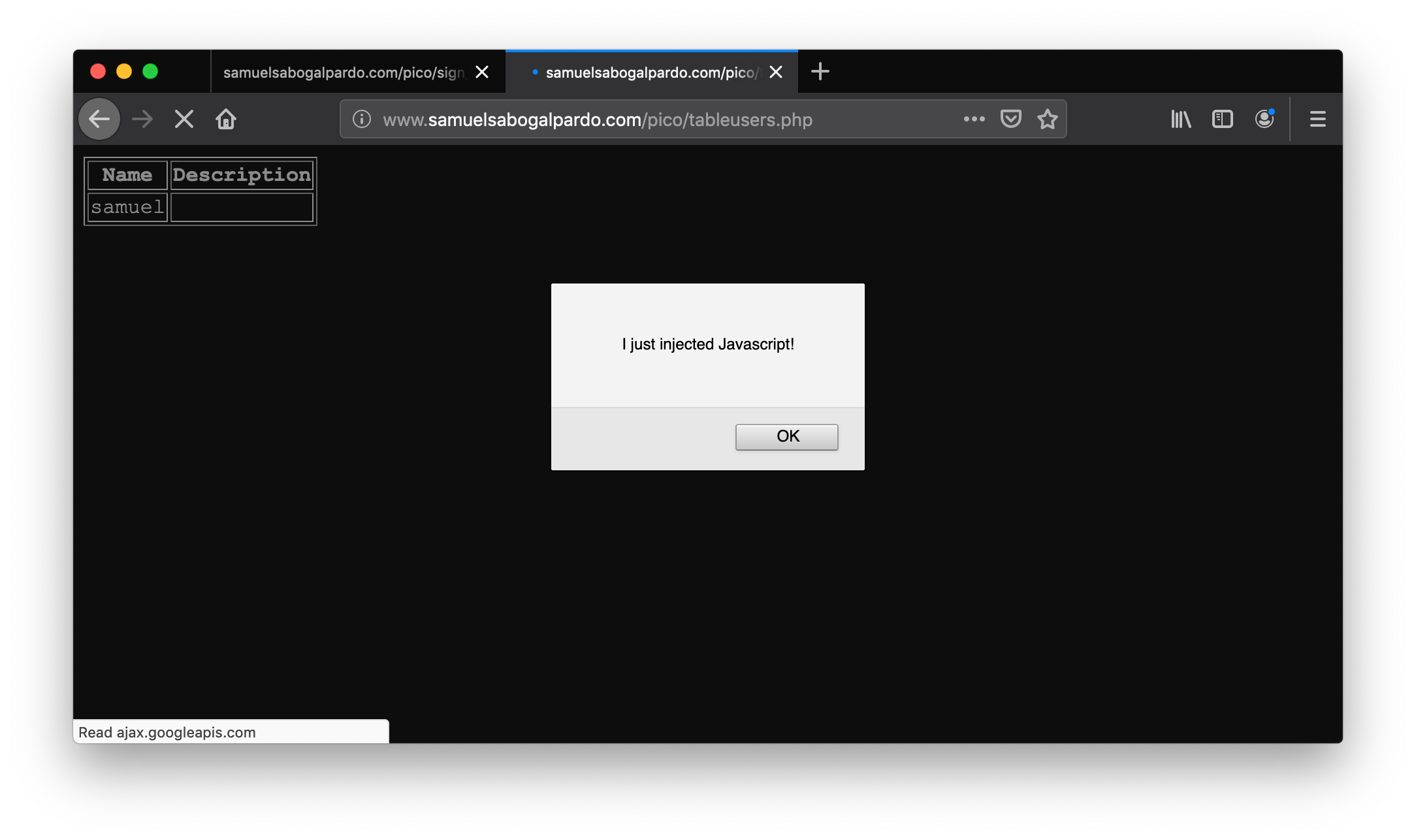Toggle the sidebar view
Image resolution: width=1416 pixels, height=840 pixels.
click(1222, 120)
